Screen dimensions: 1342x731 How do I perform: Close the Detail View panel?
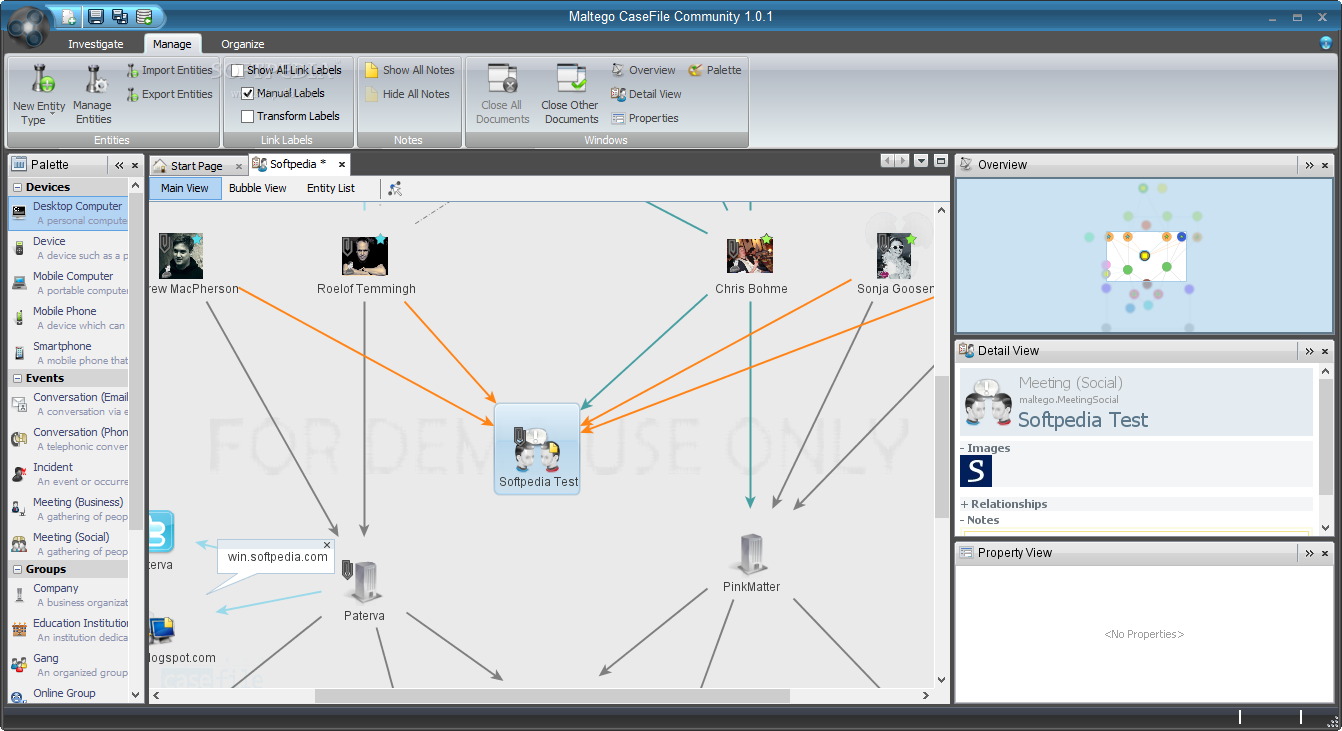1325,351
